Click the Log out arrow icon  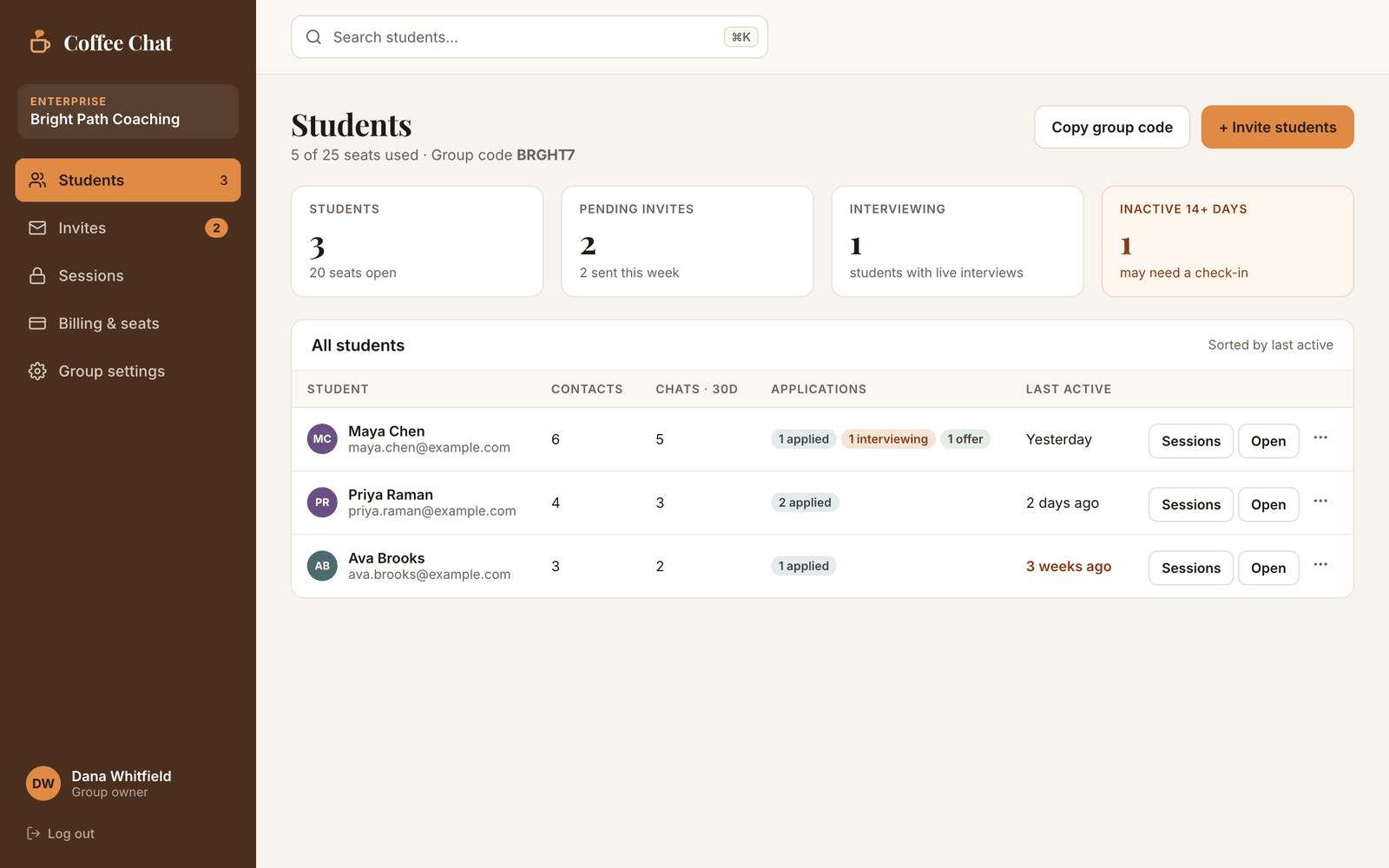coord(34,833)
